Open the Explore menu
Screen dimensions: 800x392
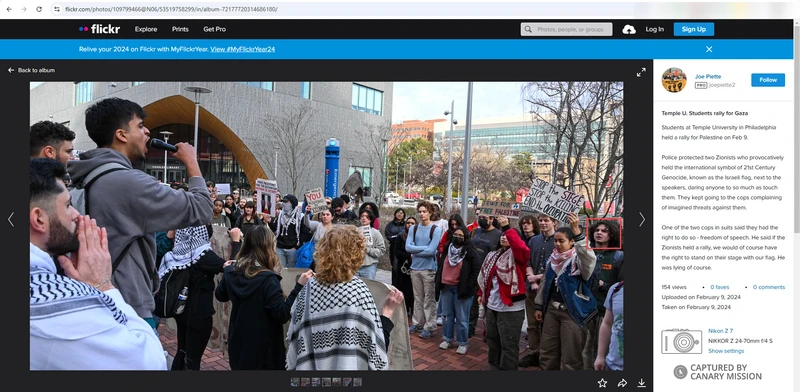146,29
